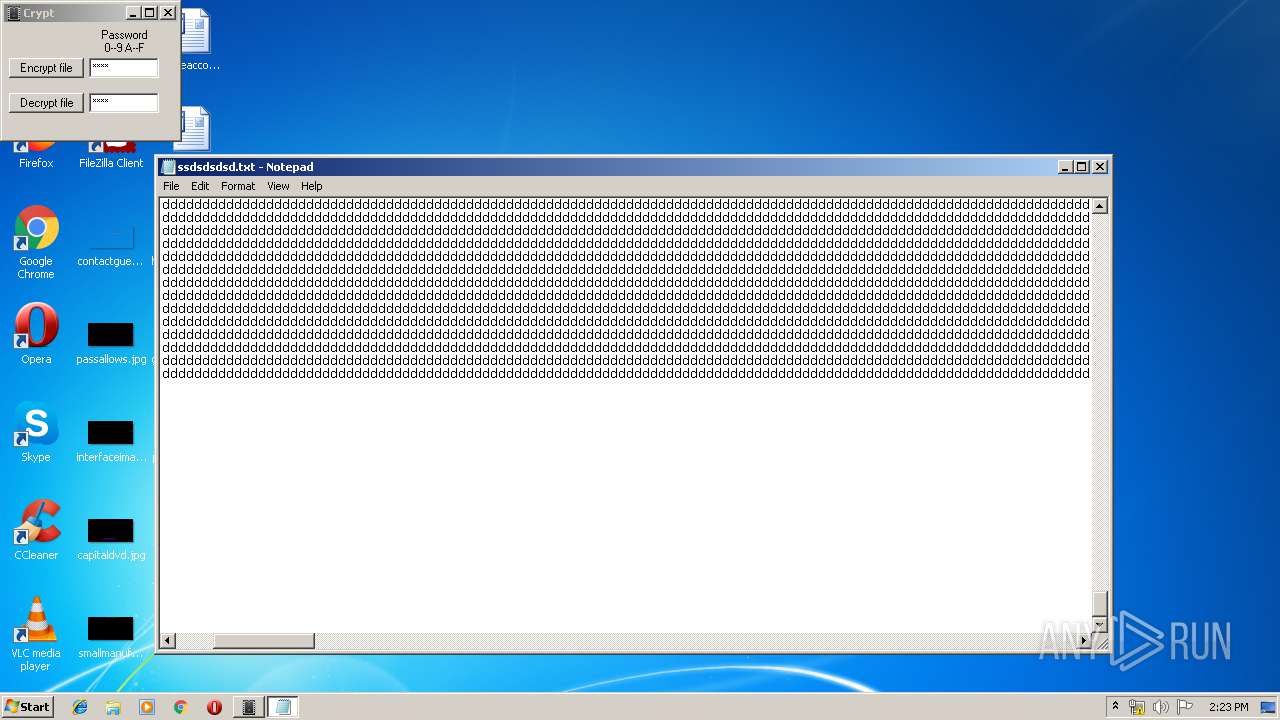Click the volume speaker tray icon
The image size is (1280, 720).
click(x=1161, y=707)
